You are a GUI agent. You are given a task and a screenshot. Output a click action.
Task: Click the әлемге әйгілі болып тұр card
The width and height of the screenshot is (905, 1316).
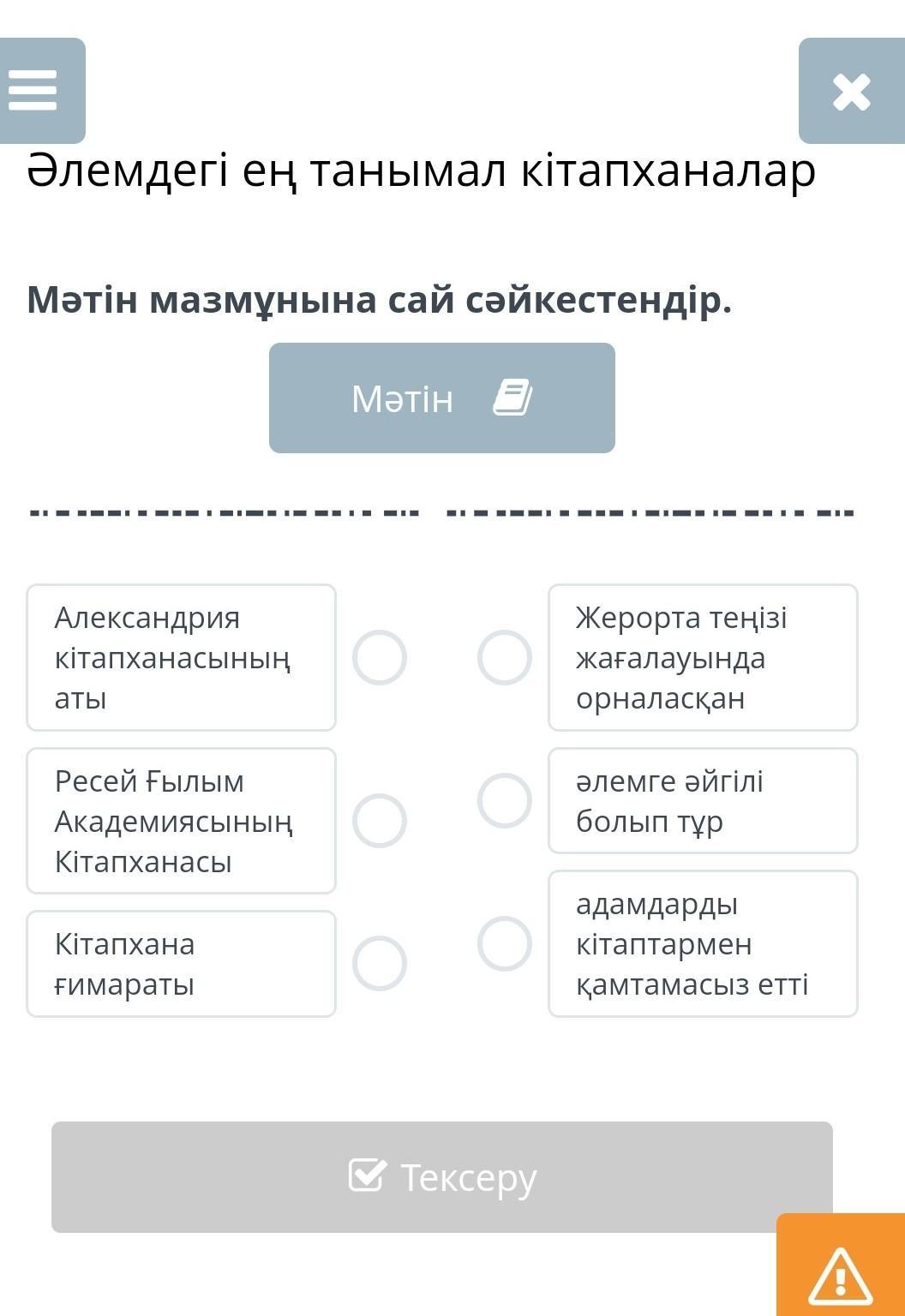[x=703, y=800]
